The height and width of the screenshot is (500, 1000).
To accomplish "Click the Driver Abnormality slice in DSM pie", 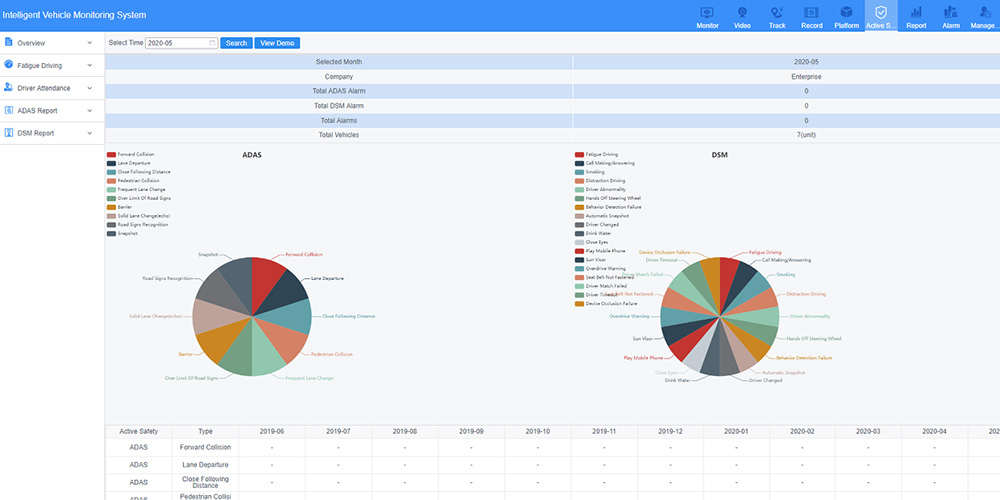I will 760,317.
